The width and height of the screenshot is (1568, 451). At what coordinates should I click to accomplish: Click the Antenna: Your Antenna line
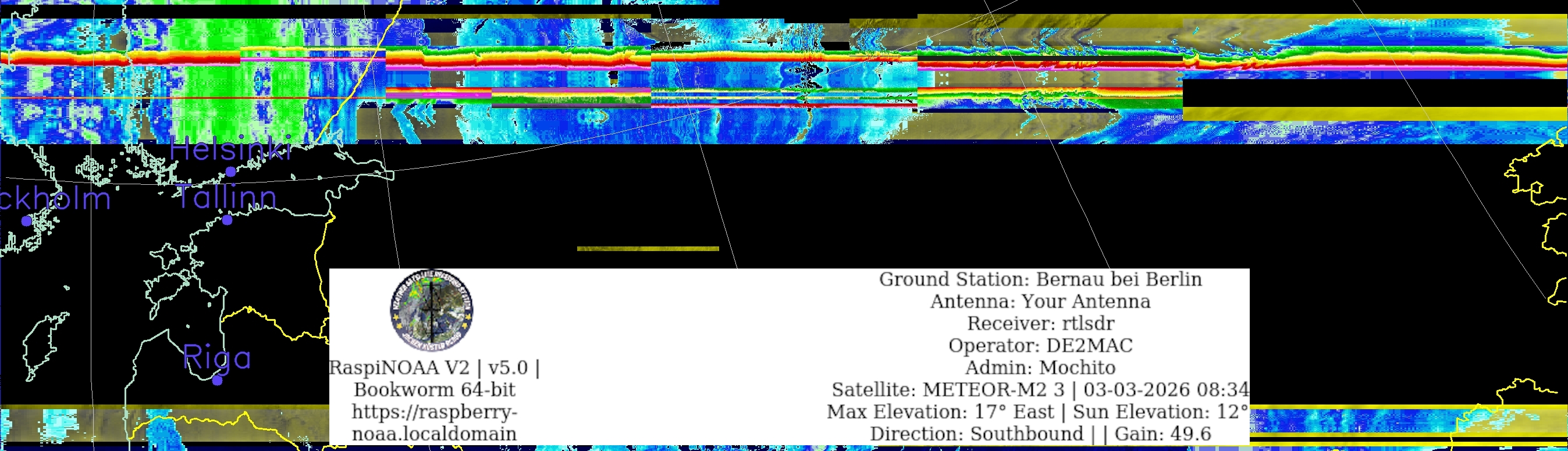[1040, 301]
